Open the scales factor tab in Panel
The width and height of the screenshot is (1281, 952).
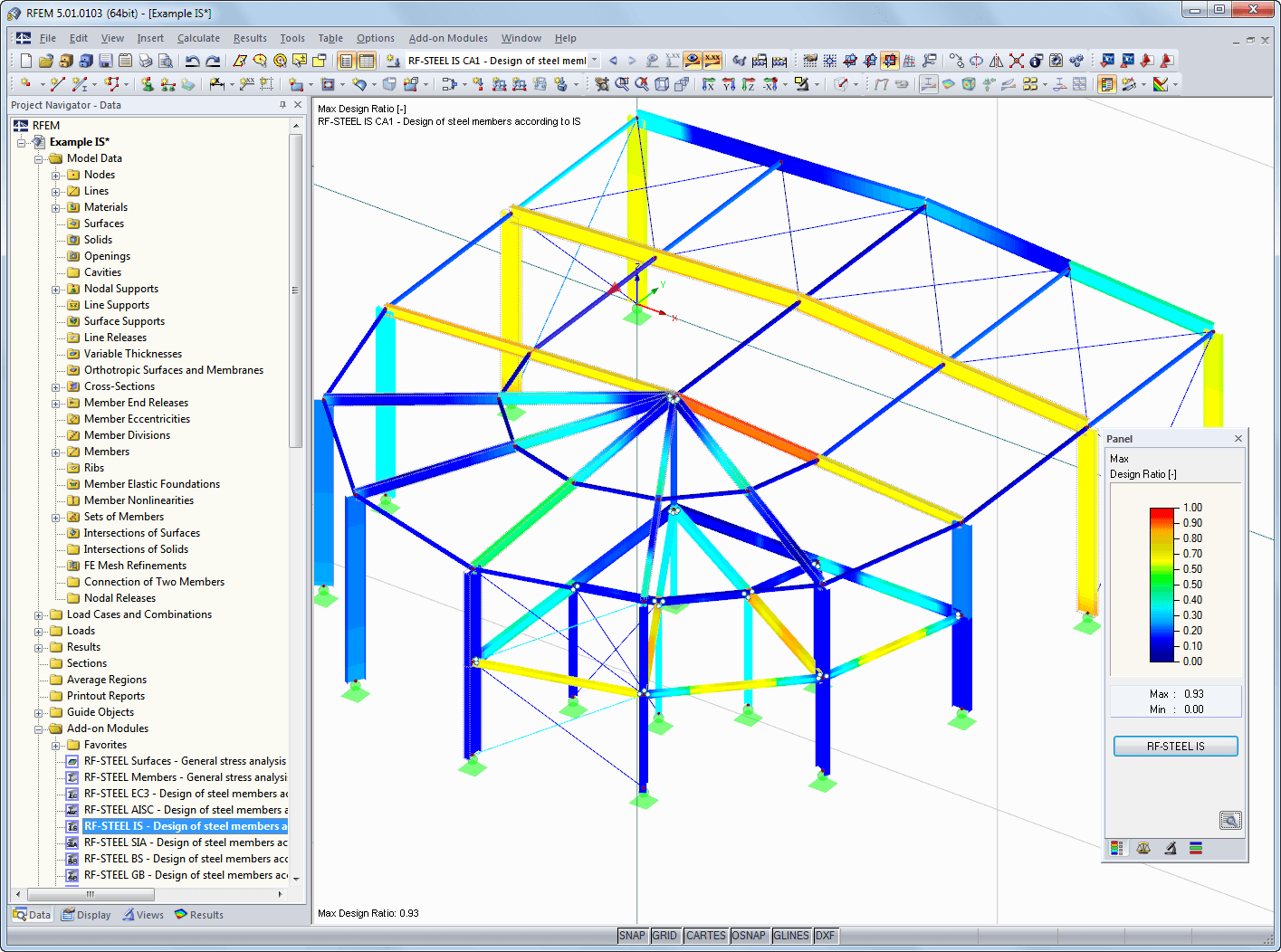1143,848
